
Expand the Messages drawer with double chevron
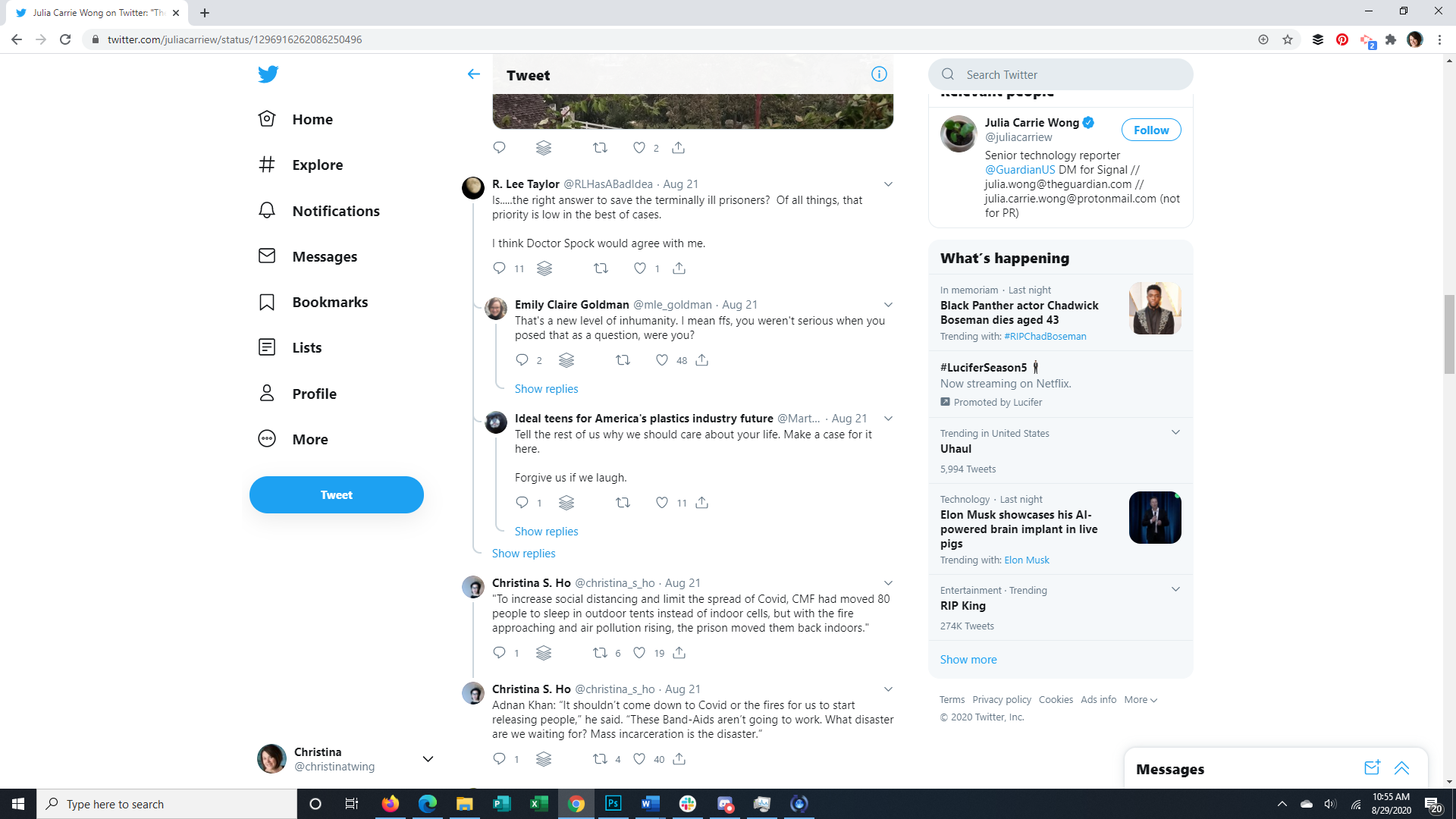pos(1401,768)
